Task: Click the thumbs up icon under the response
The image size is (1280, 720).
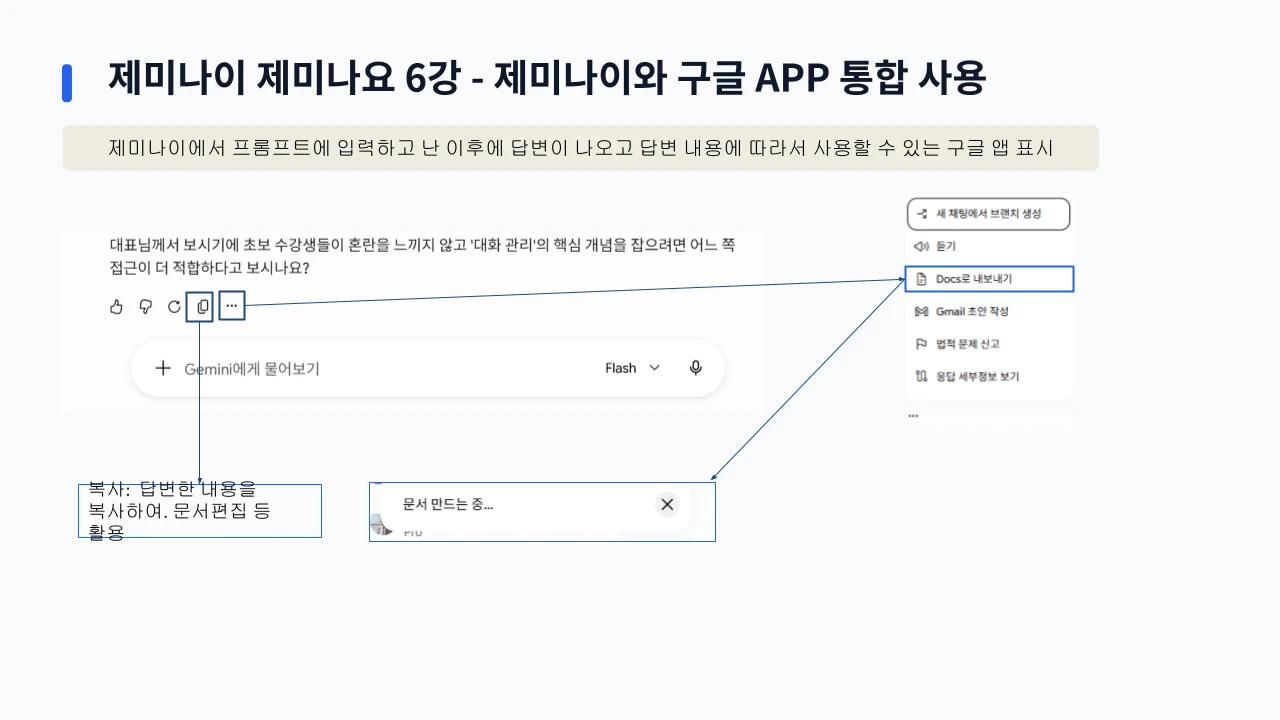Action: pos(116,307)
